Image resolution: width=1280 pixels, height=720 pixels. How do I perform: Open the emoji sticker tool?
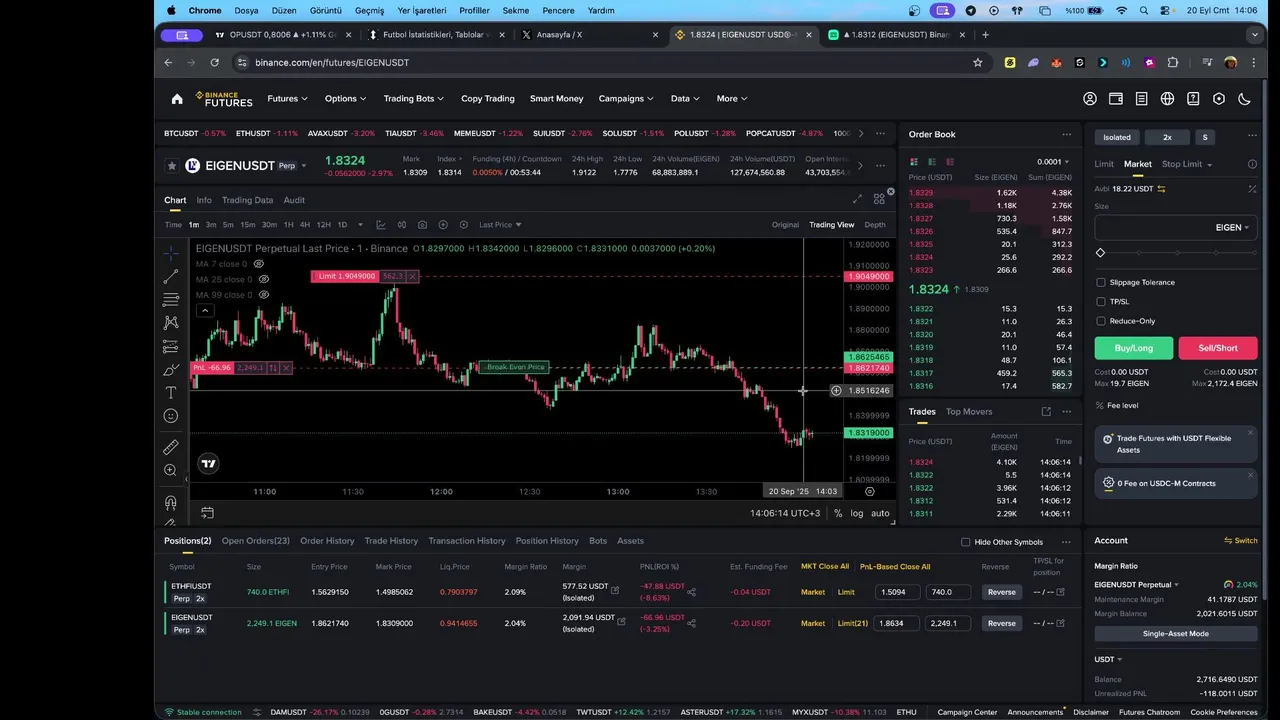point(171,416)
